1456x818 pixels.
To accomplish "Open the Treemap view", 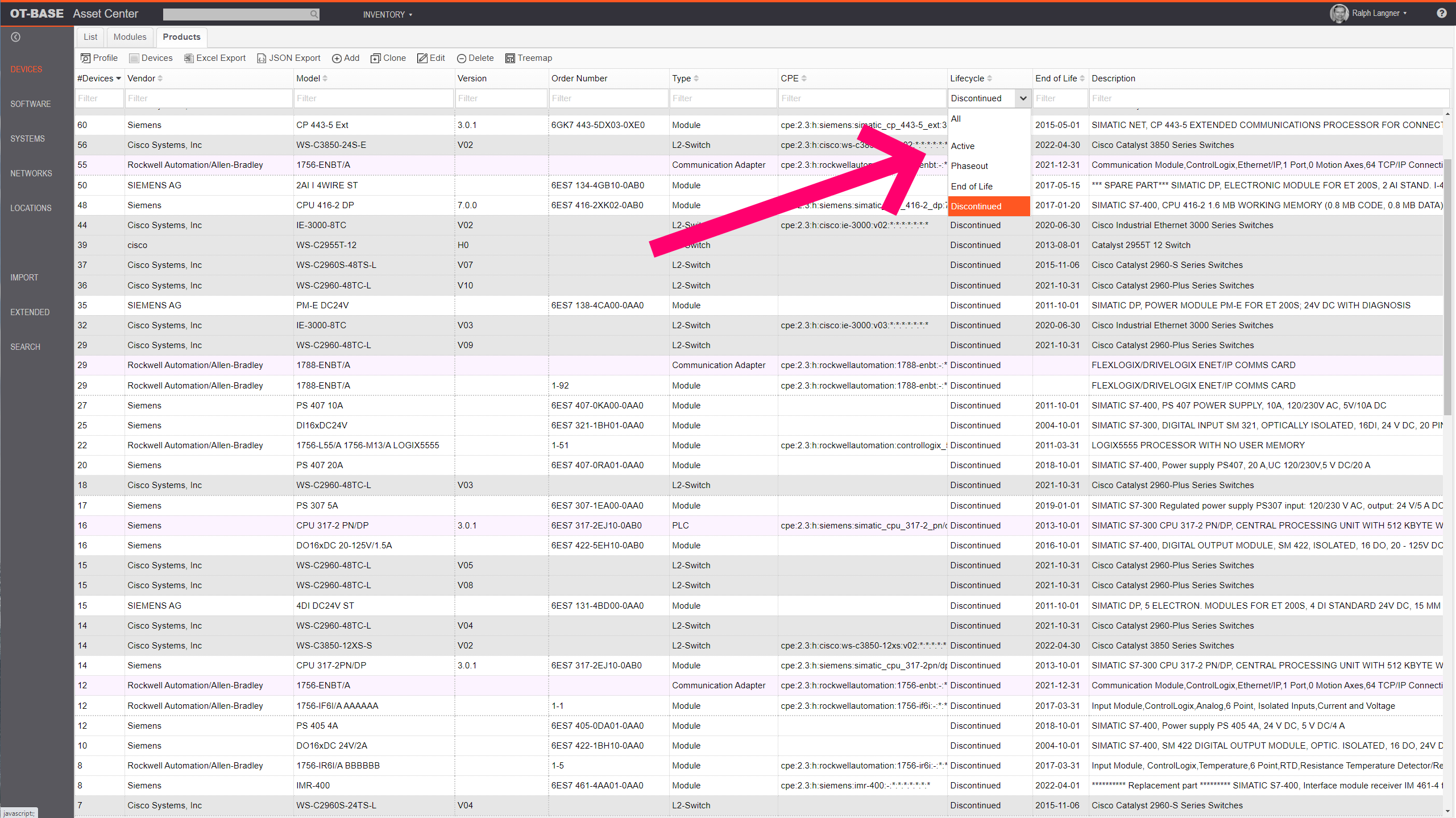I will pyautogui.click(x=529, y=58).
